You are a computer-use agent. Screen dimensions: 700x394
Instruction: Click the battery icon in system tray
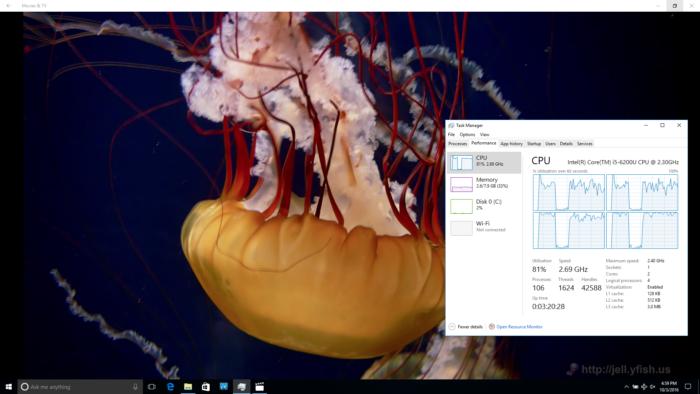point(635,386)
